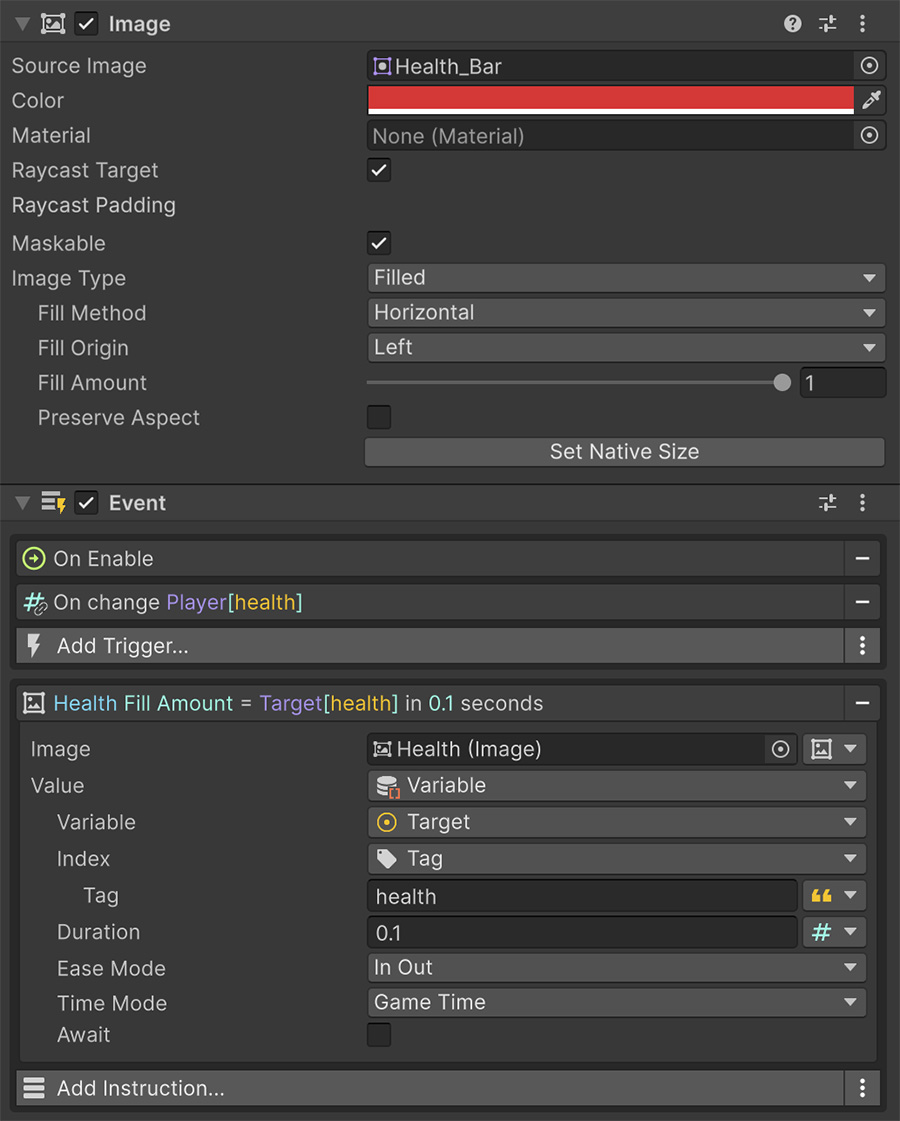Viewport: 900px width, 1121px height.
Task: Click the Duration input field
Action: (x=583, y=932)
